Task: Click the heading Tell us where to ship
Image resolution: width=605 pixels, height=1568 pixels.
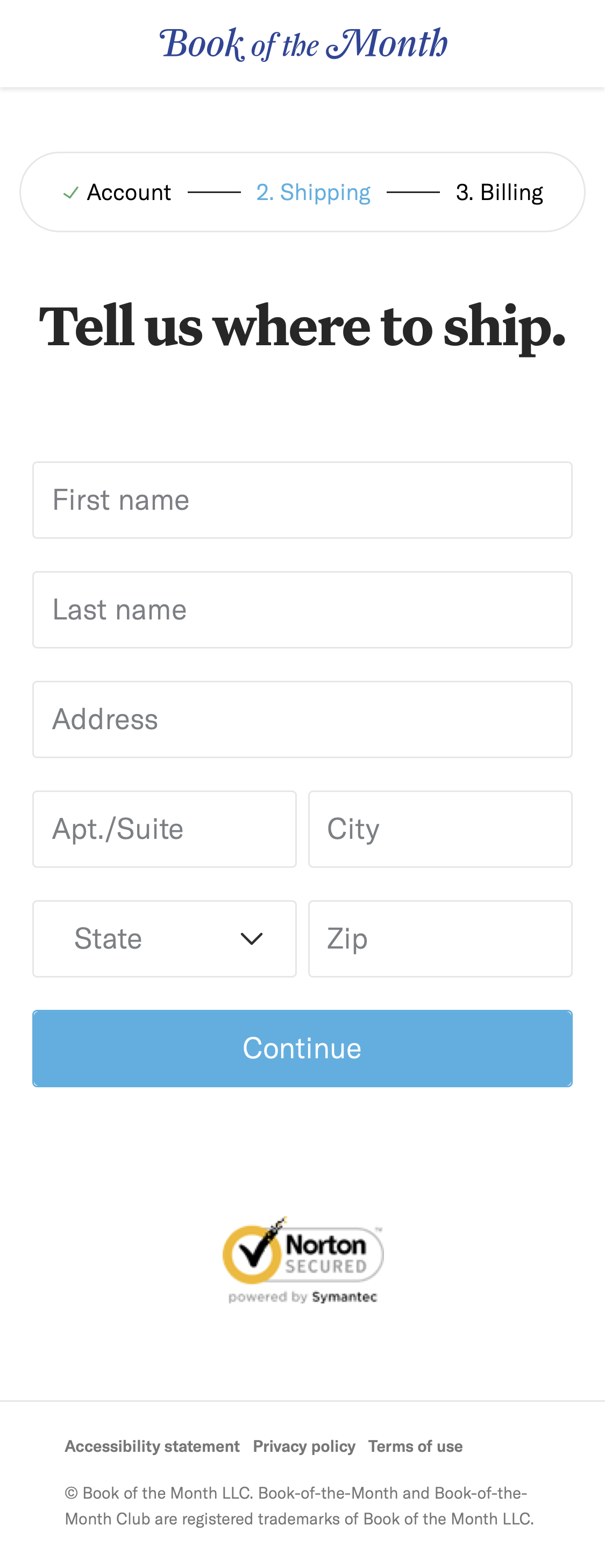Action: (x=302, y=327)
